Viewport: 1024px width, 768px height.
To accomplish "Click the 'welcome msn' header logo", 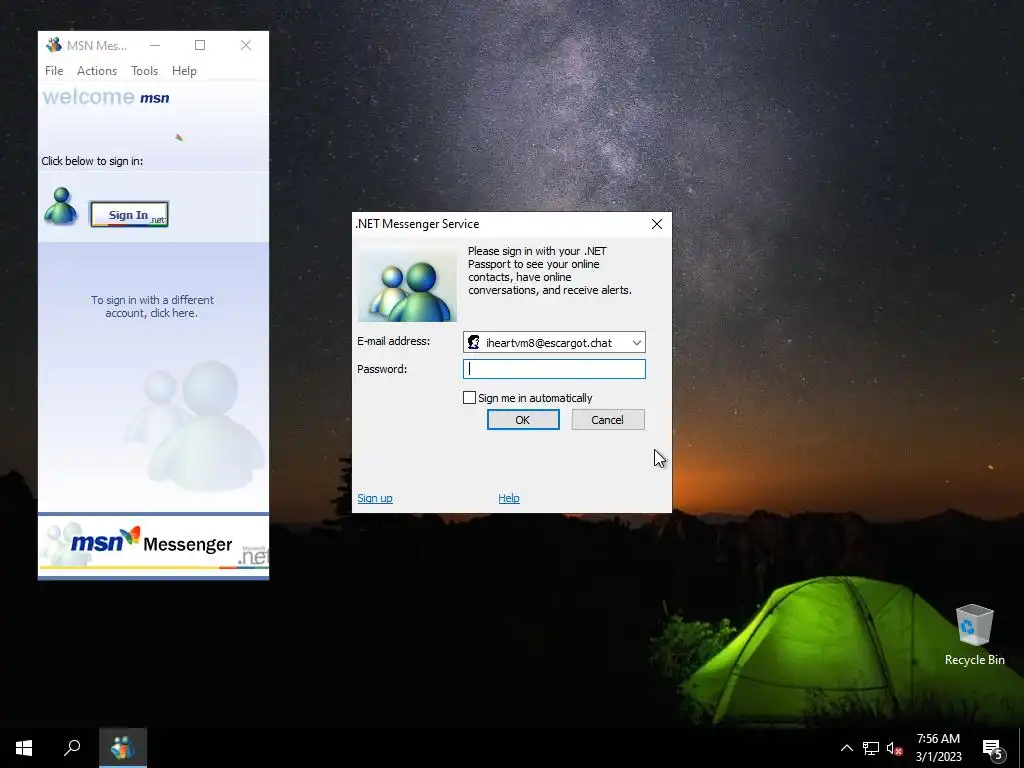I will [106, 97].
